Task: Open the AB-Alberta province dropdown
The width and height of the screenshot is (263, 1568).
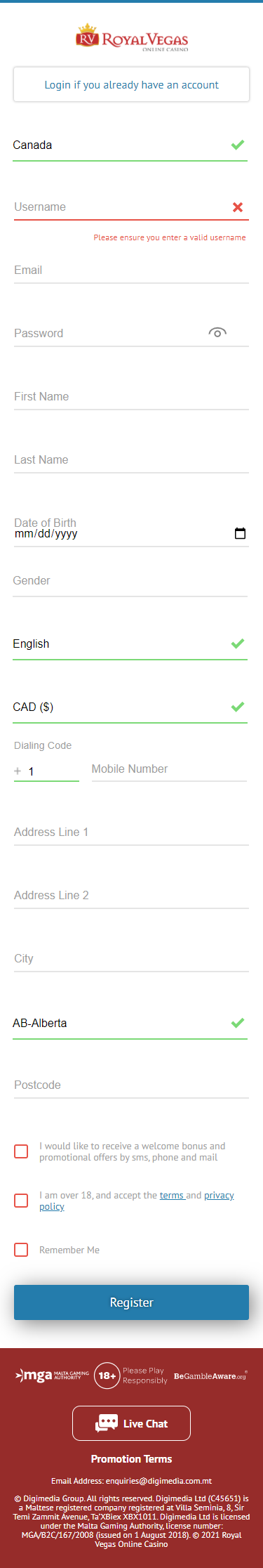Action: click(x=130, y=1024)
